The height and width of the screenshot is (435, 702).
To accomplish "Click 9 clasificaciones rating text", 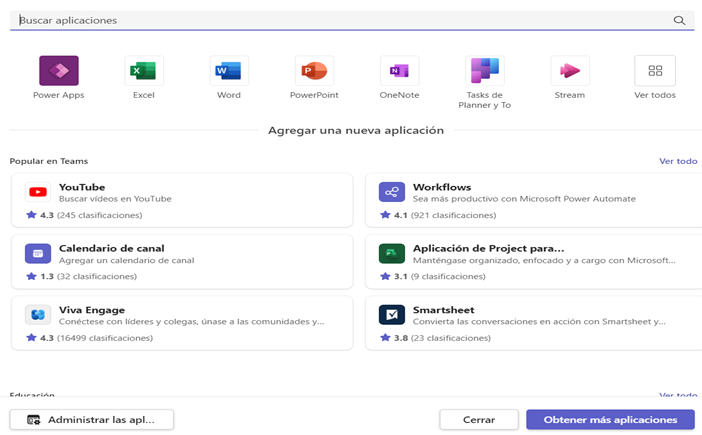I will click(448, 277).
